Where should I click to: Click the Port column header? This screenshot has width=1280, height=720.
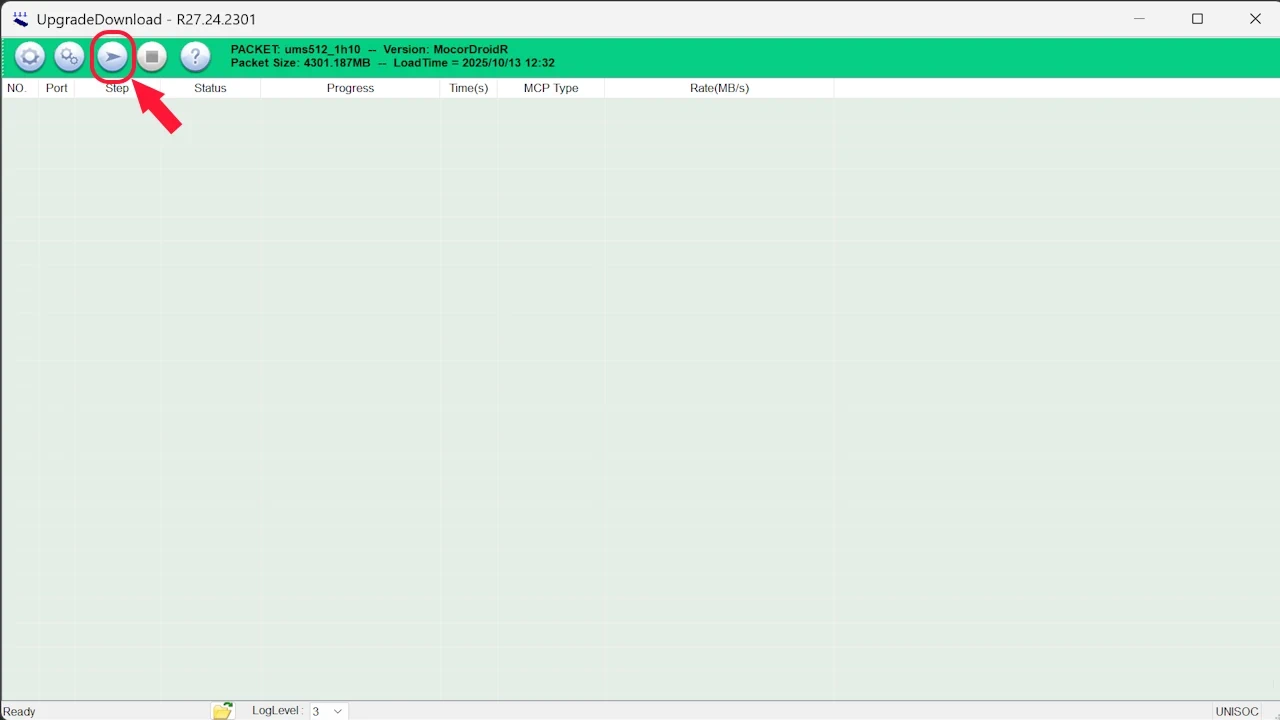pyautogui.click(x=56, y=88)
